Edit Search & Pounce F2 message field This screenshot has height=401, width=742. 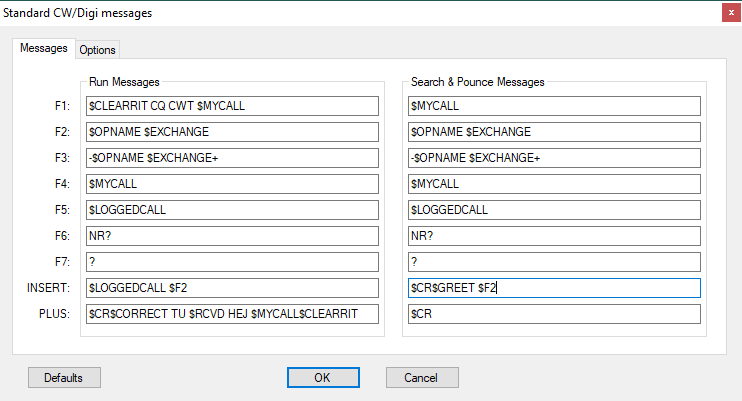[x=554, y=132]
